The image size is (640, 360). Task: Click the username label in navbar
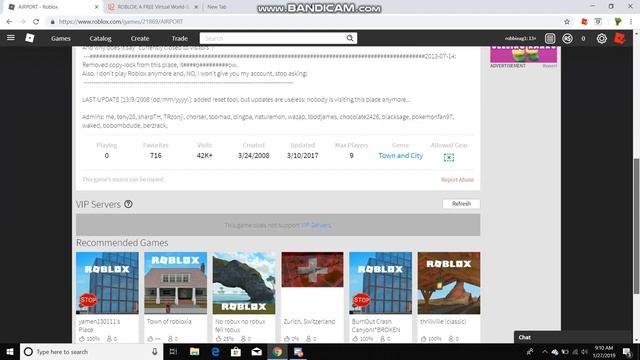[520, 38]
